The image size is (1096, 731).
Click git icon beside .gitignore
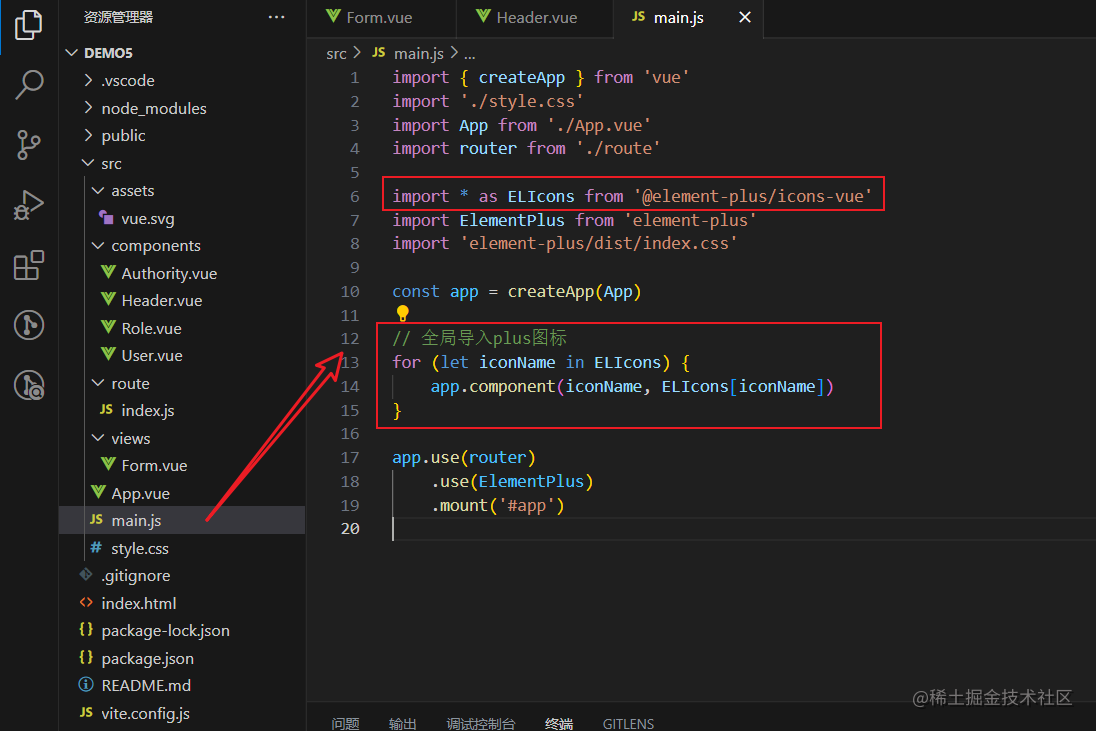click(86, 574)
